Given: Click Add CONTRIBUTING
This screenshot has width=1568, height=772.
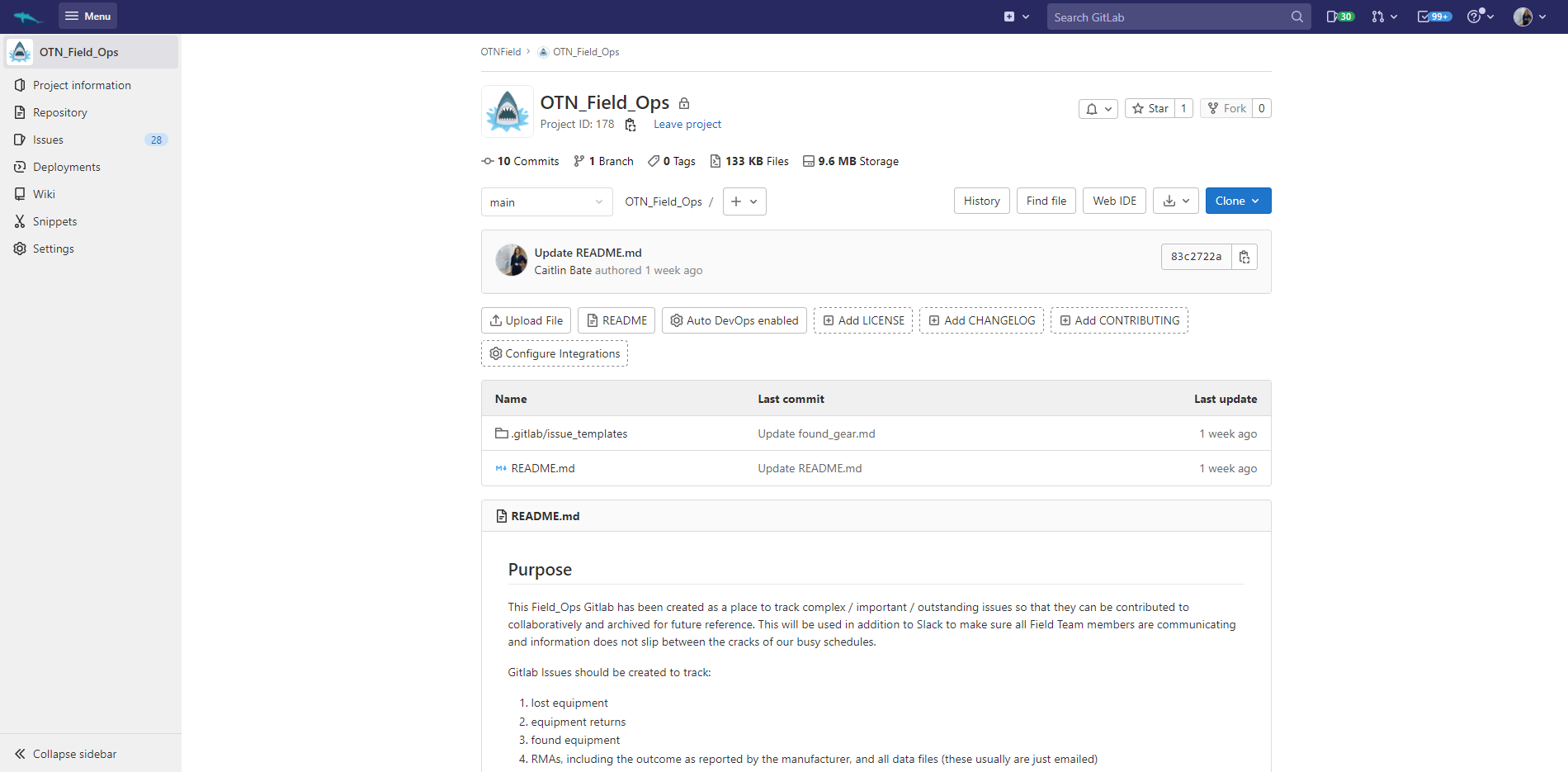Looking at the screenshot, I should coord(1119,320).
